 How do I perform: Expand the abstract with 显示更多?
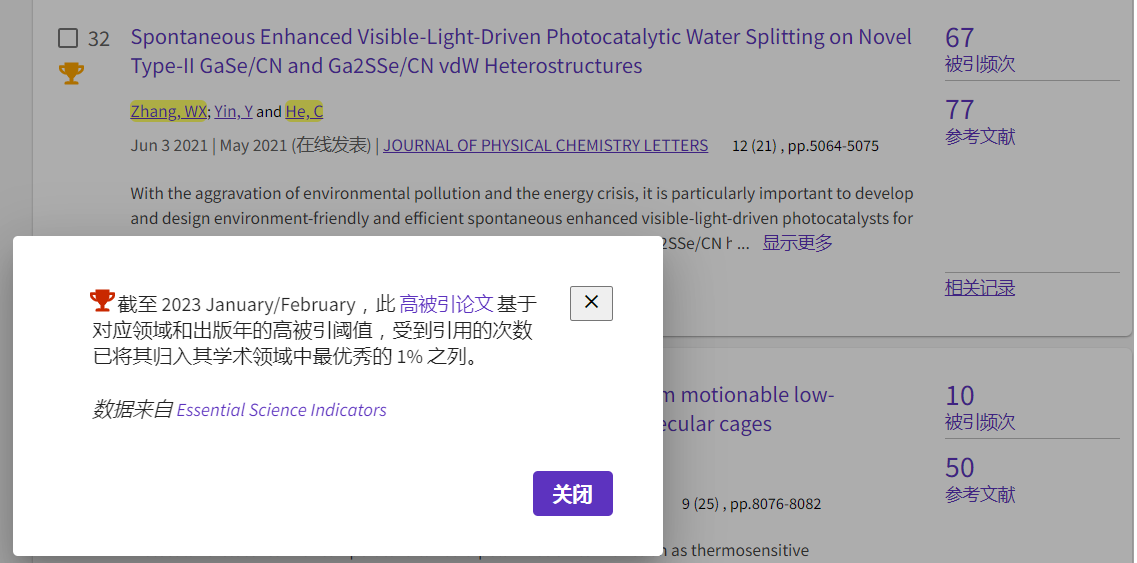click(797, 243)
